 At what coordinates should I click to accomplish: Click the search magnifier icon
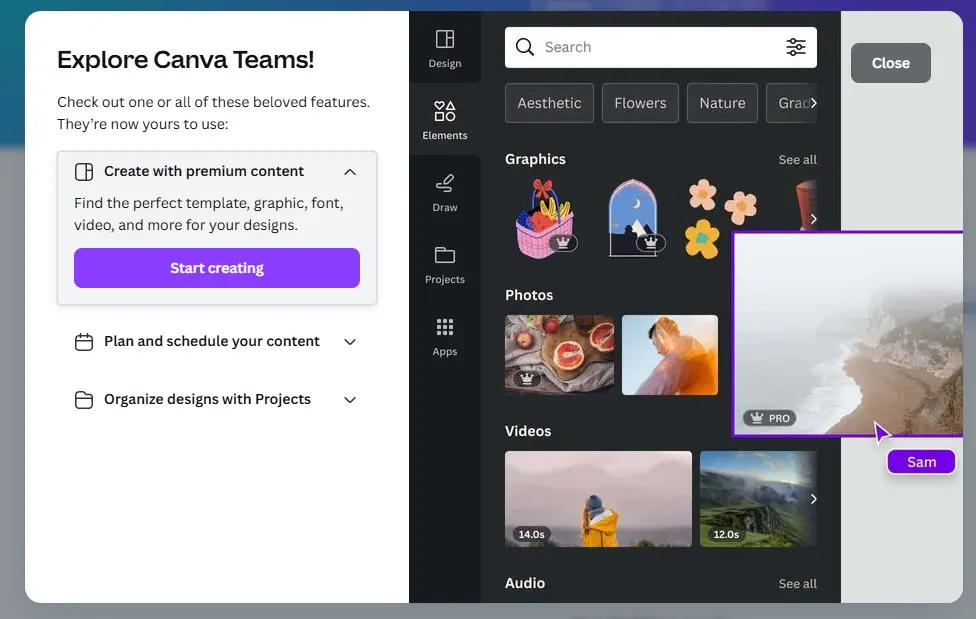525,47
